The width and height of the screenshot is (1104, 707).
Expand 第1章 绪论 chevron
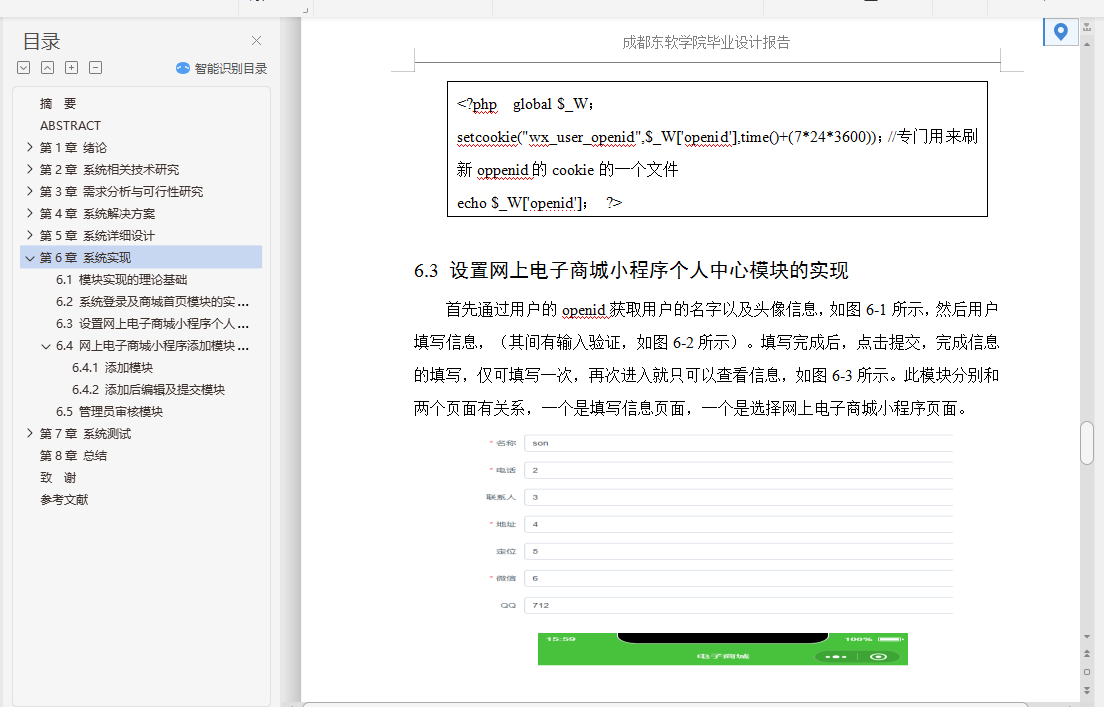pos(30,147)
